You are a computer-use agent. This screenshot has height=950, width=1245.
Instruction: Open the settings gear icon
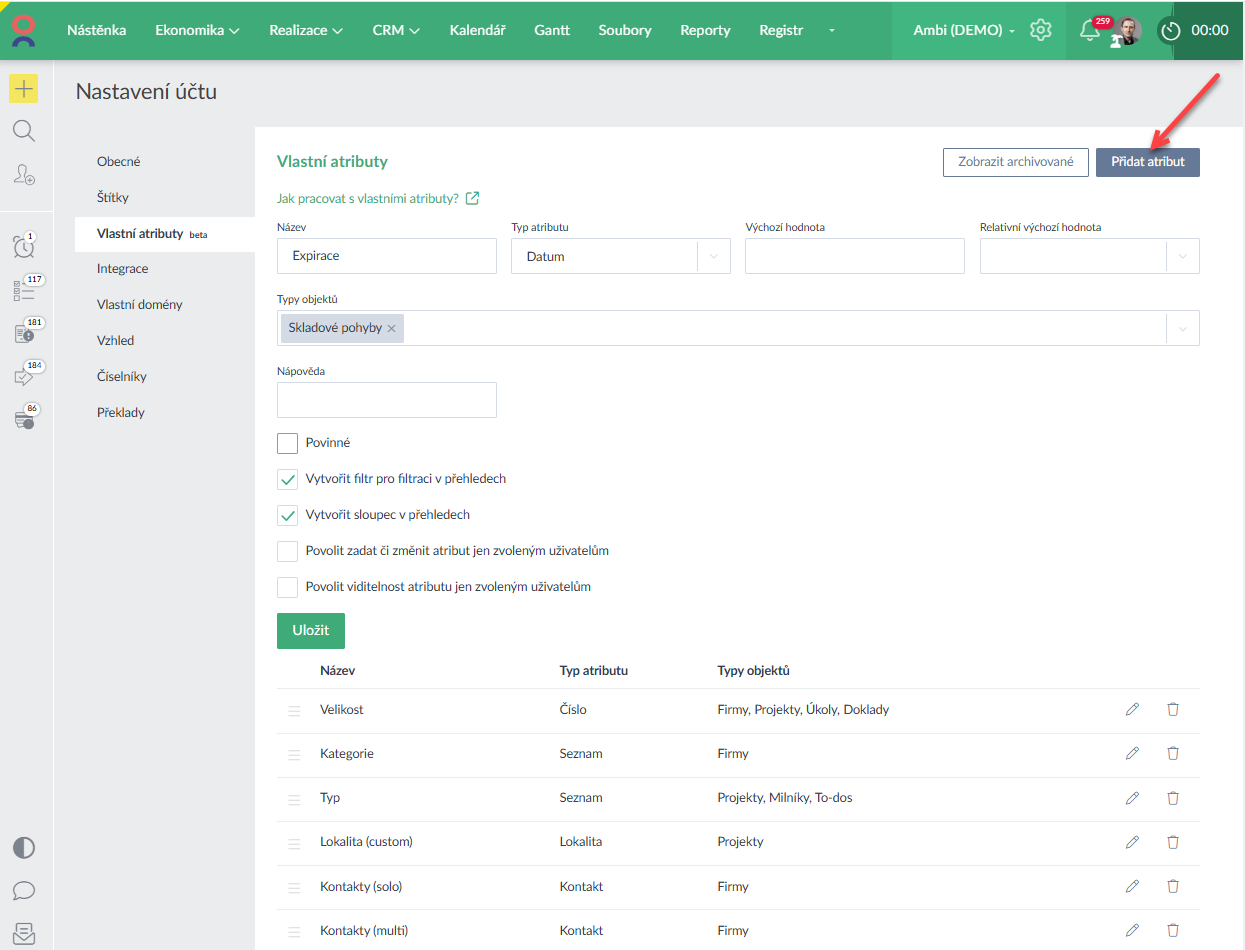(1041, 30)
